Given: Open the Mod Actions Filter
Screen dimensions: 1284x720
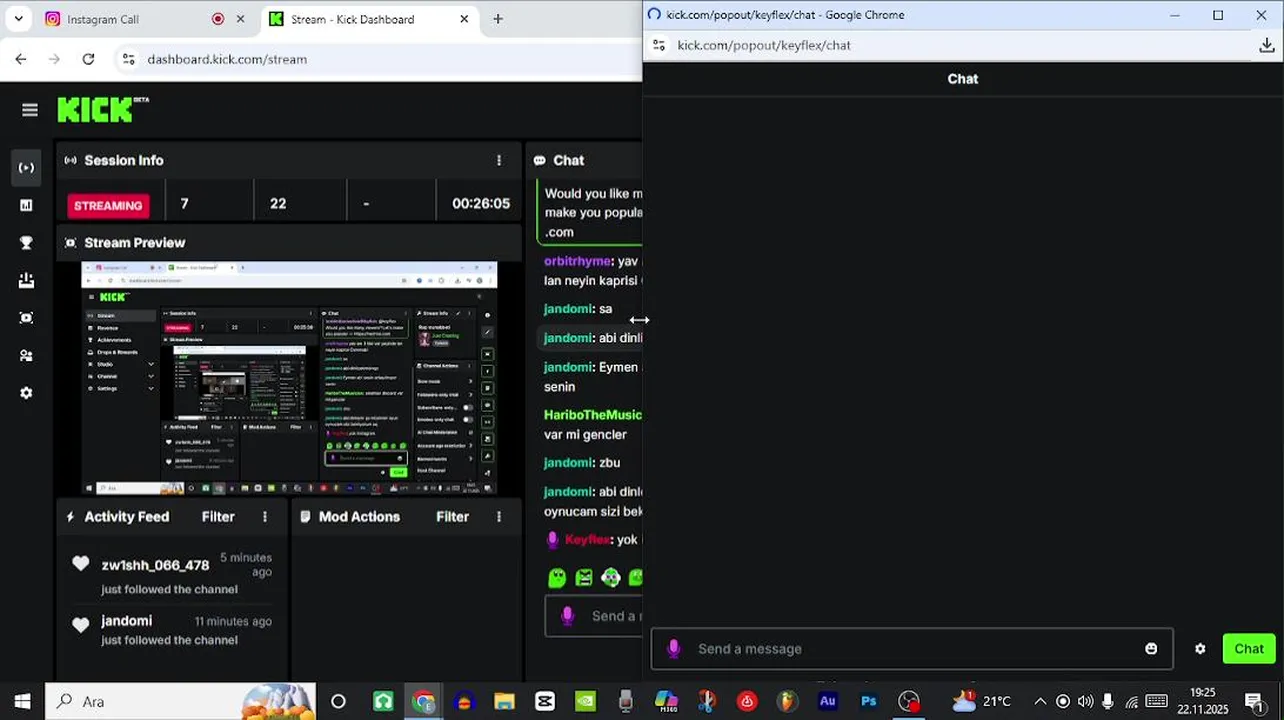Looking at the screenshot, I should 452,517.
